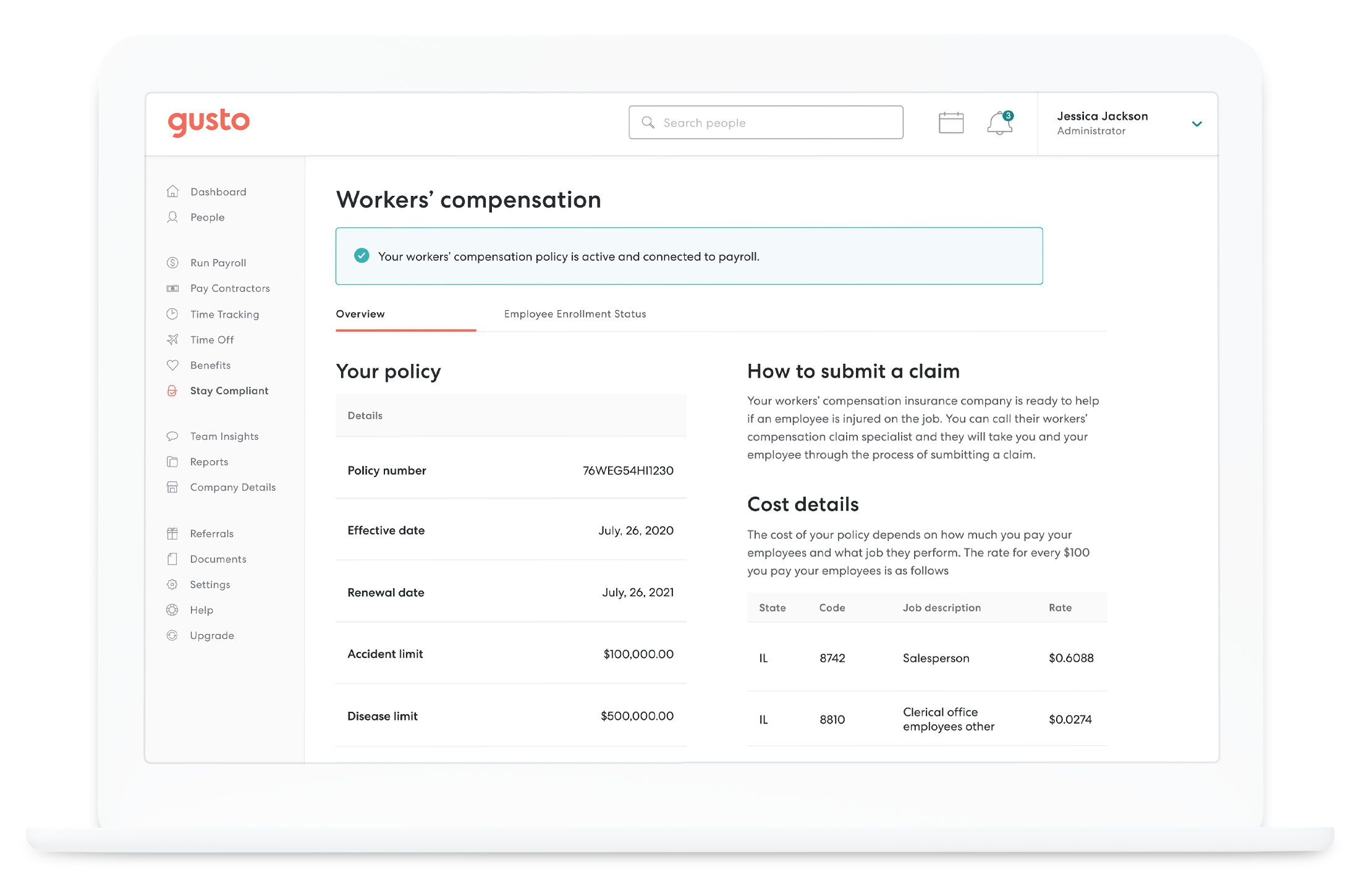Click the Team Insights speech bubble icon

pyautogui.click(x=172, y=436)
